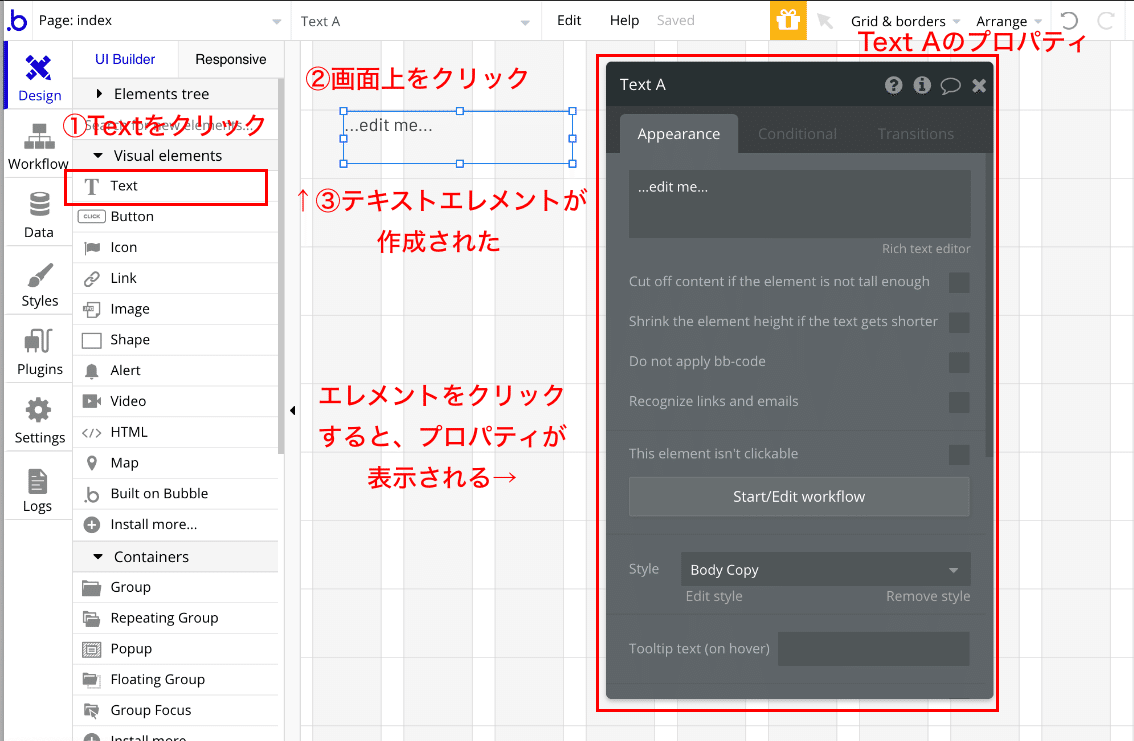This screenshot has height=741, width=1134.
Task: Open the Transitions tab
Action: 916,134
